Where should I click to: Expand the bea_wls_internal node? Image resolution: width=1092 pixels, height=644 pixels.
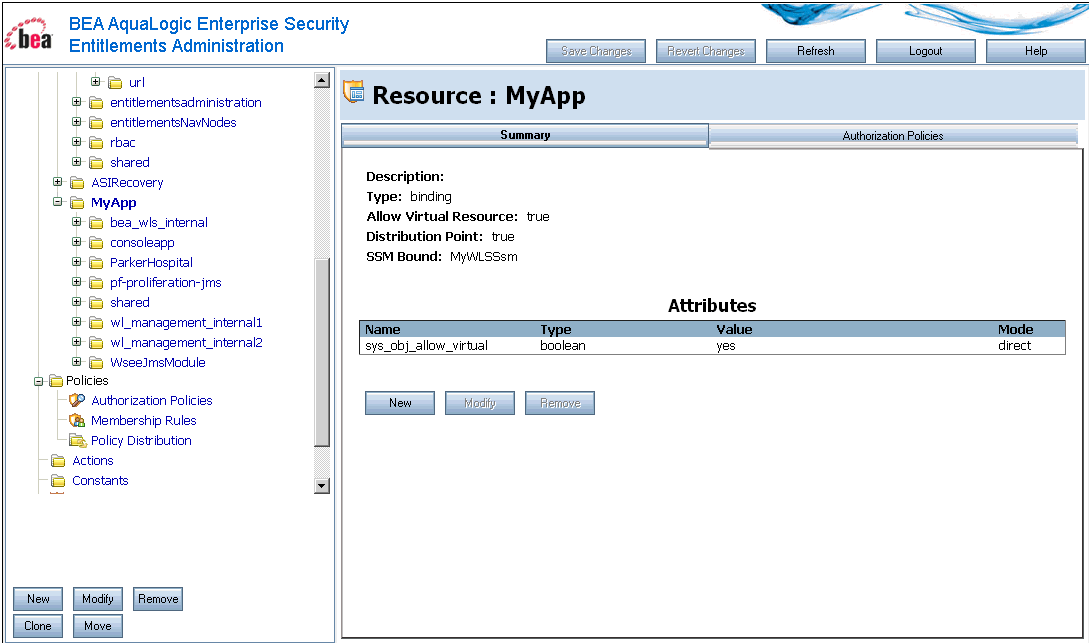pyautogui.click(x=77, y=222)
